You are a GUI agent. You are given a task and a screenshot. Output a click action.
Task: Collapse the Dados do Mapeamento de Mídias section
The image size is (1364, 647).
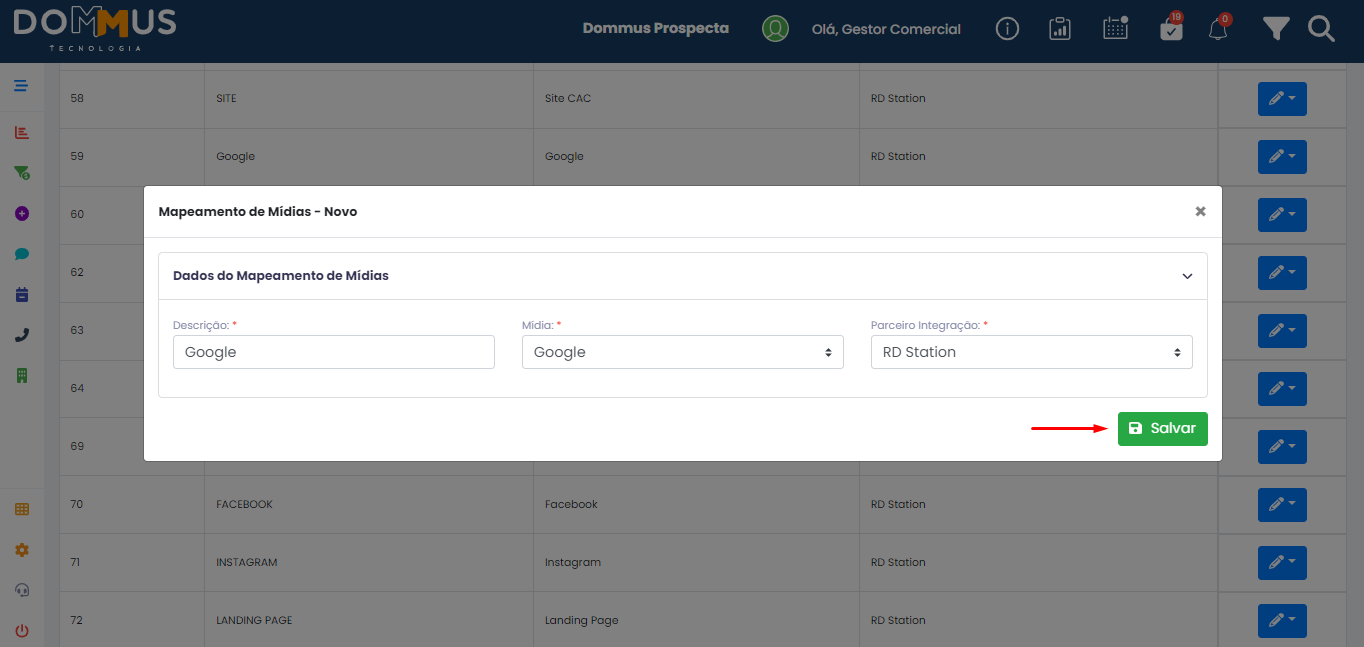click(1187, 276)
